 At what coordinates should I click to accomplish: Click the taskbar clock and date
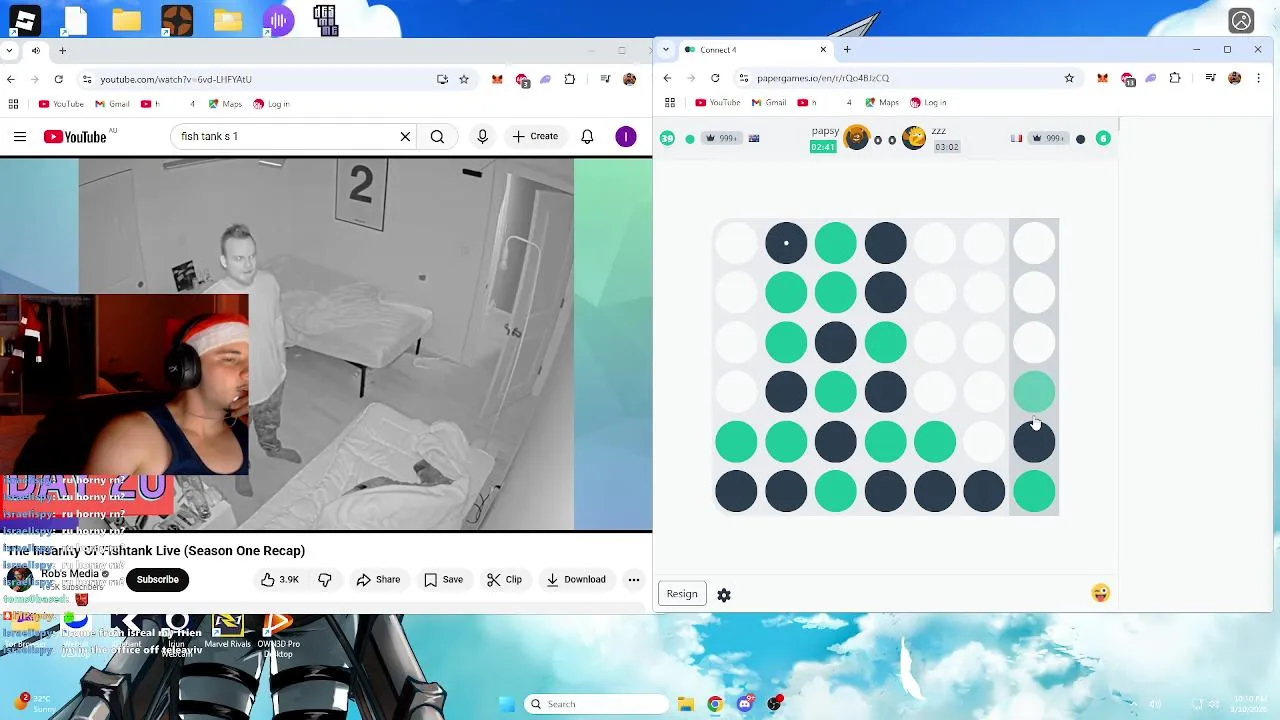coord(1250,704)
